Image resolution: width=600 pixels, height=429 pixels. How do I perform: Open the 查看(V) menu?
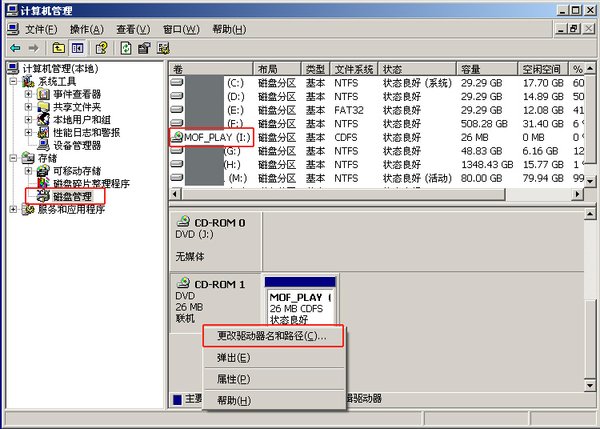tap(133, 29)
